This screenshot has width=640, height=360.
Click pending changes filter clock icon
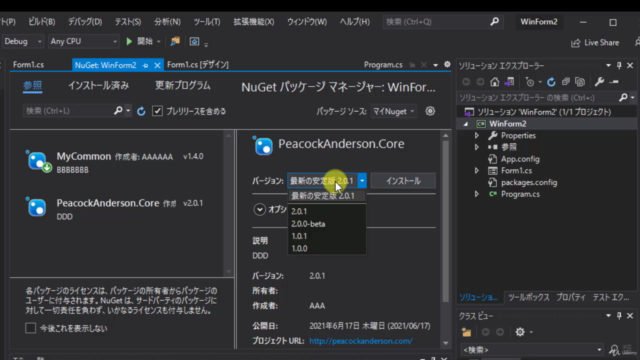pyautogui.click(x=530, y=82)
